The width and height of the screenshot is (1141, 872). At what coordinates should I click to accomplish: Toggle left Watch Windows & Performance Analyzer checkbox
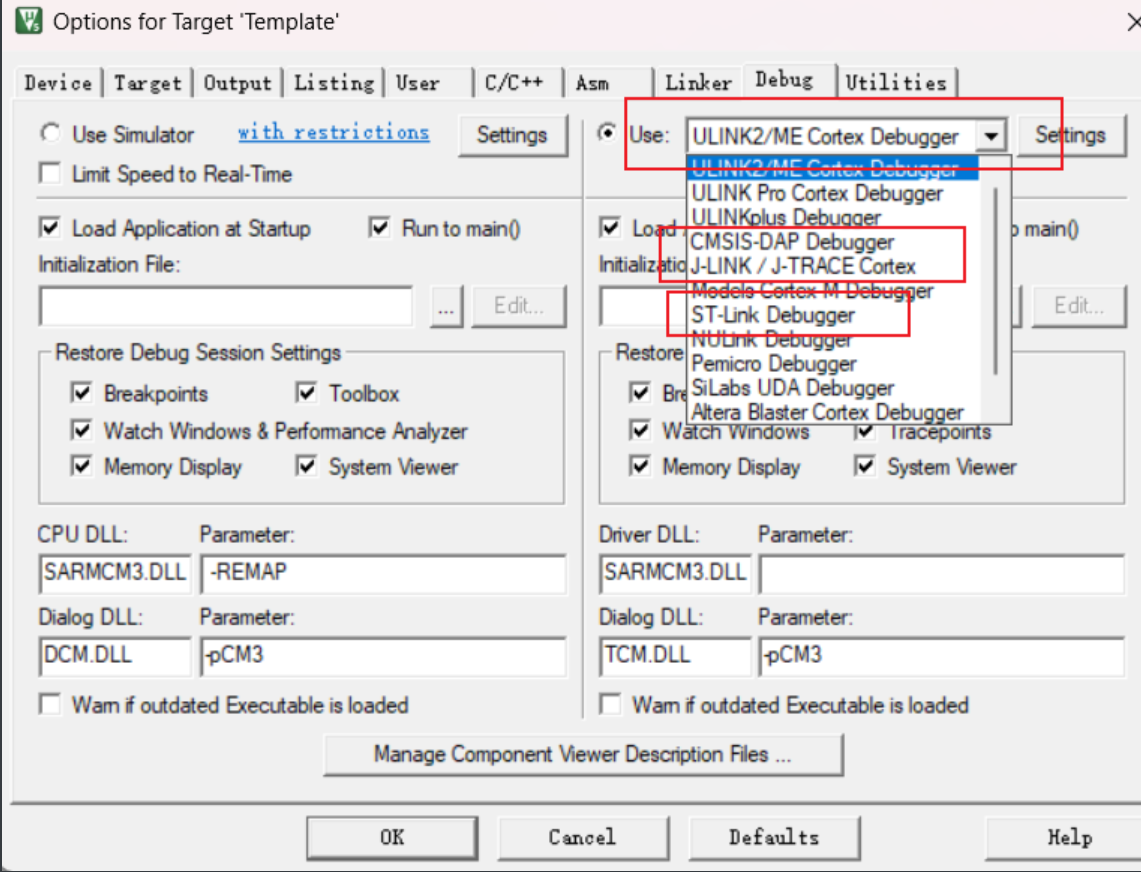pos(82,430)
